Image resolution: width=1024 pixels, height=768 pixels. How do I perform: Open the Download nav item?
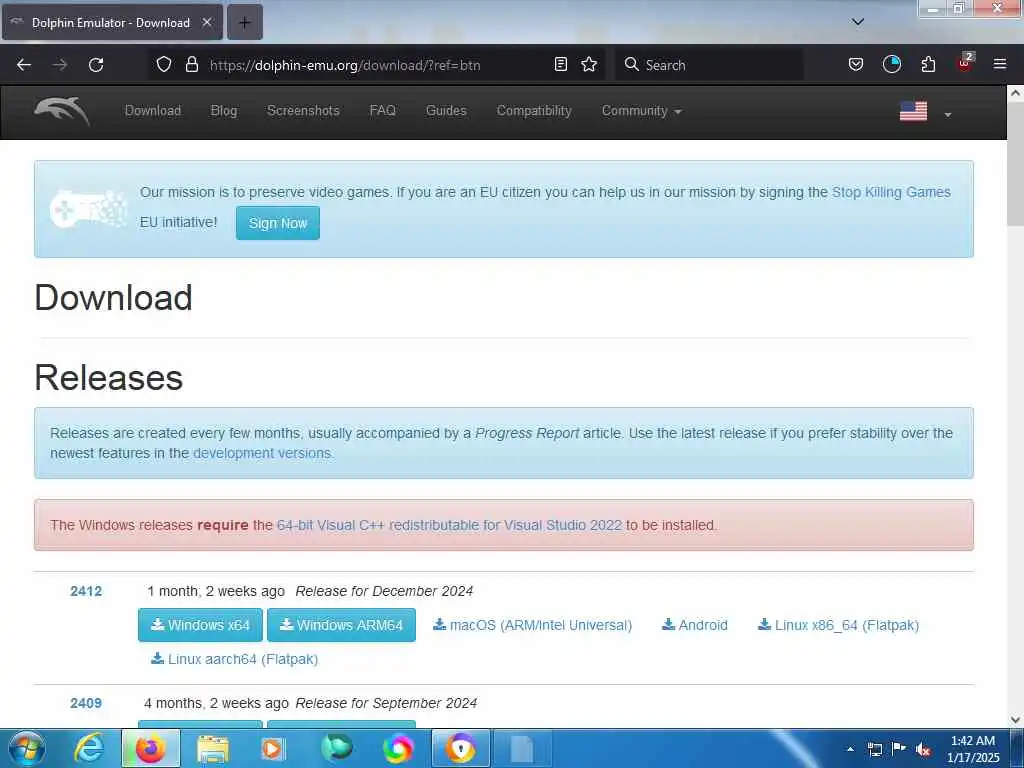153,111
